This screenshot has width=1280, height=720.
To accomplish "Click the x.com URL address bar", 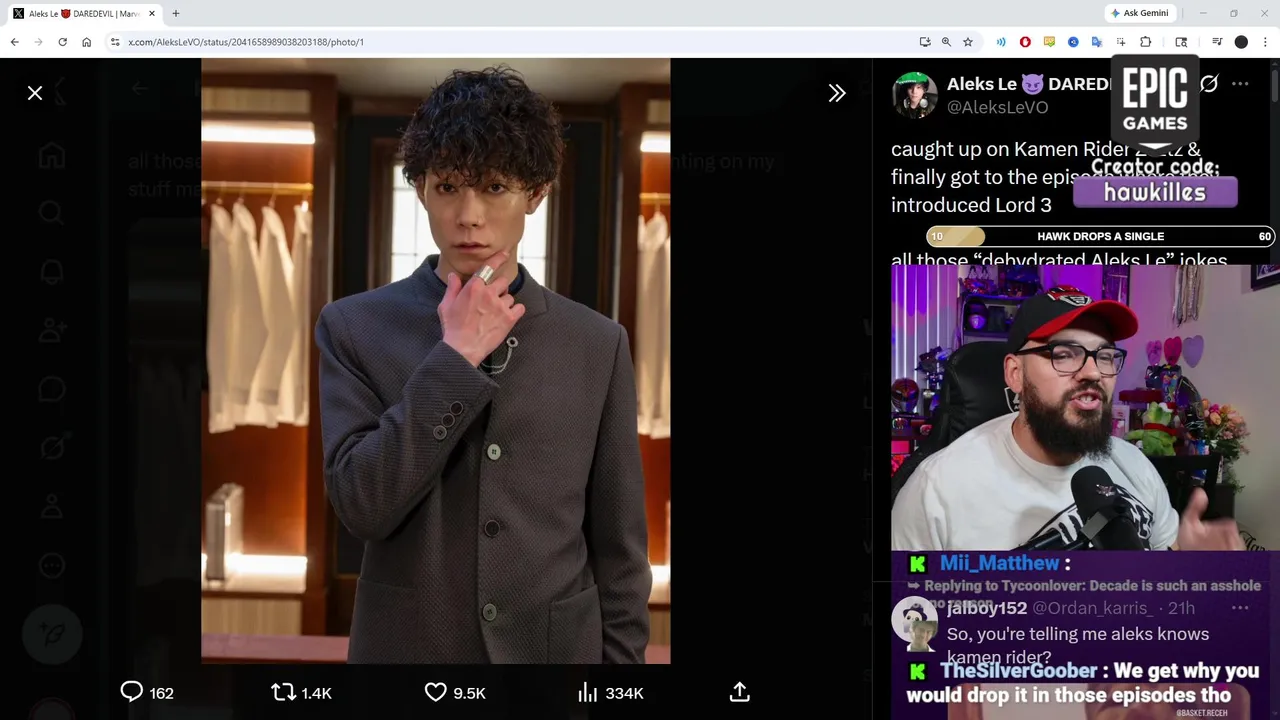I will [500, 42].
